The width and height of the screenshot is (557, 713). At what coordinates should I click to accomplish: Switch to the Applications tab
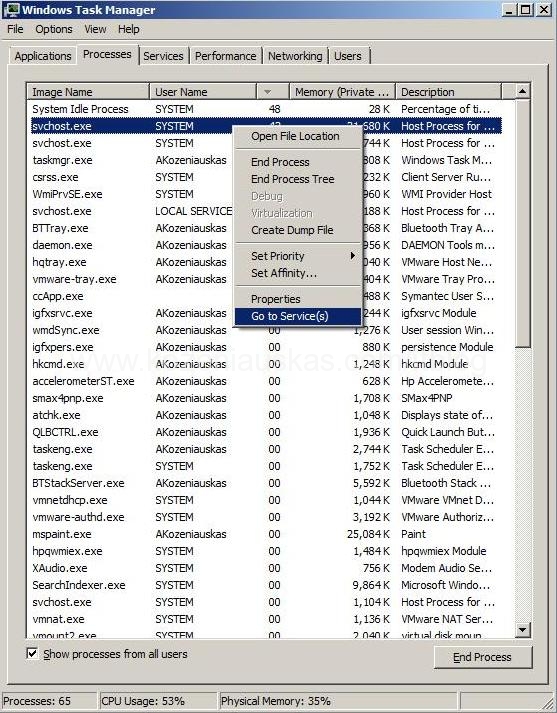coord(43,56)
